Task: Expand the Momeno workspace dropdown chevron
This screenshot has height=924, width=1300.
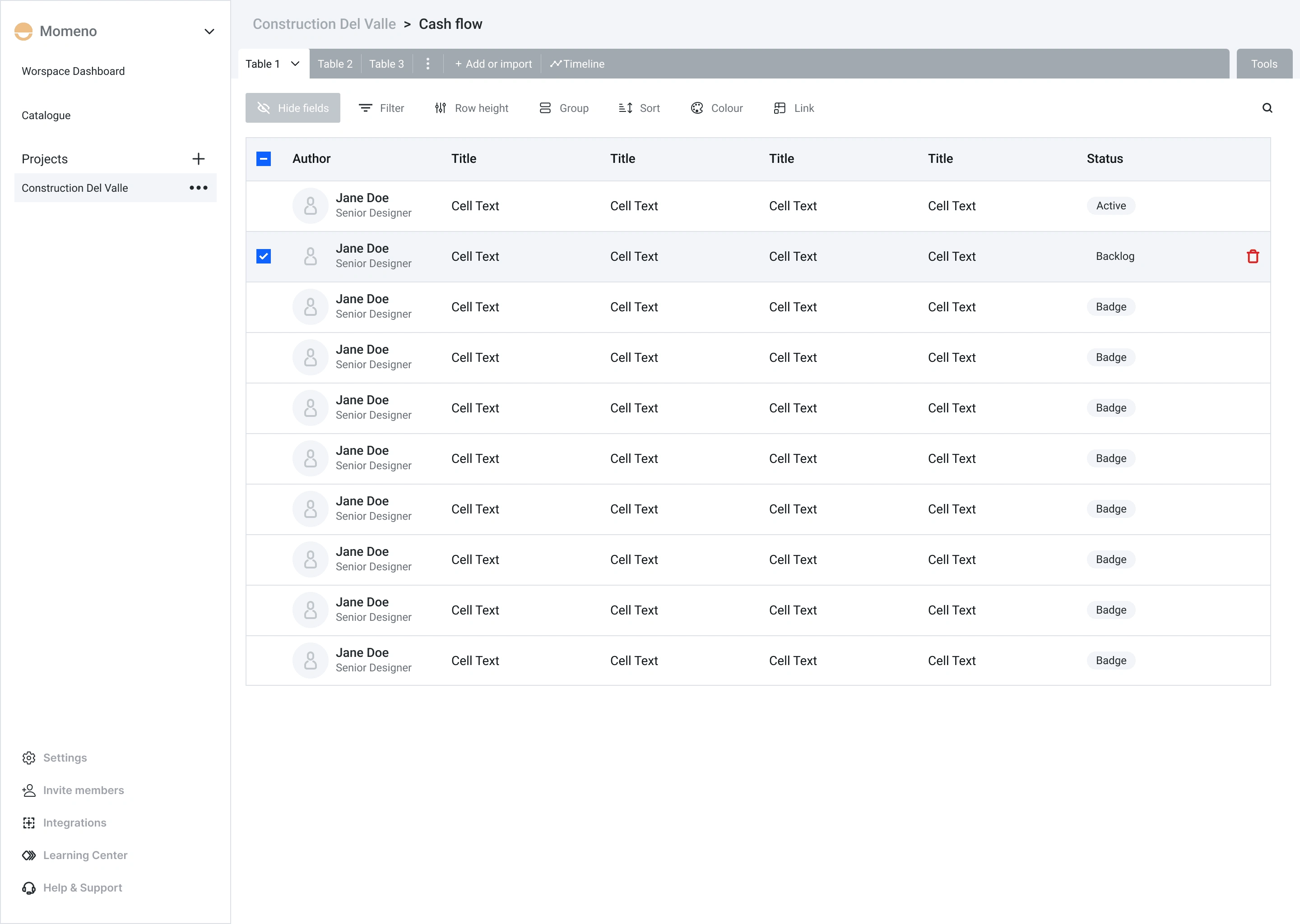Action: click(x=209, y=31)
